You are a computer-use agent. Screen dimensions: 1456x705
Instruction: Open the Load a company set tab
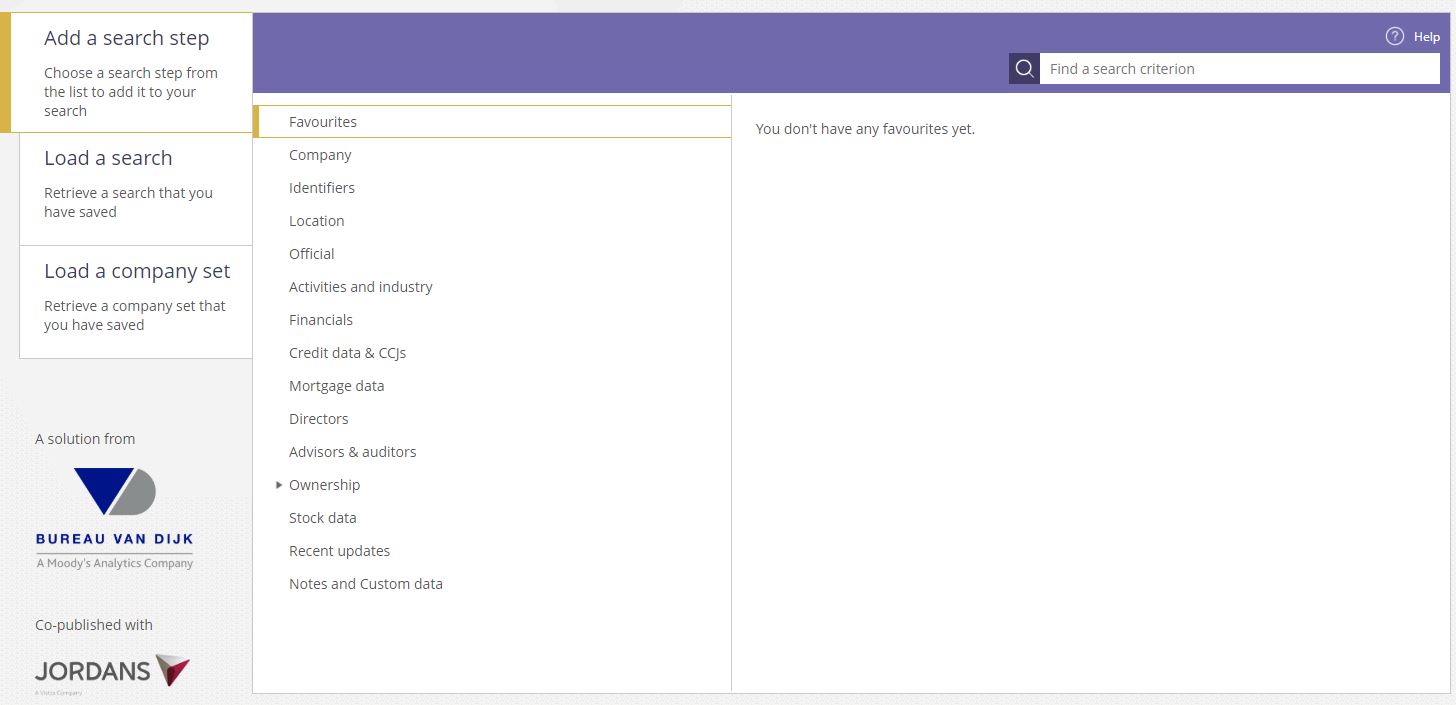[136, 297]
